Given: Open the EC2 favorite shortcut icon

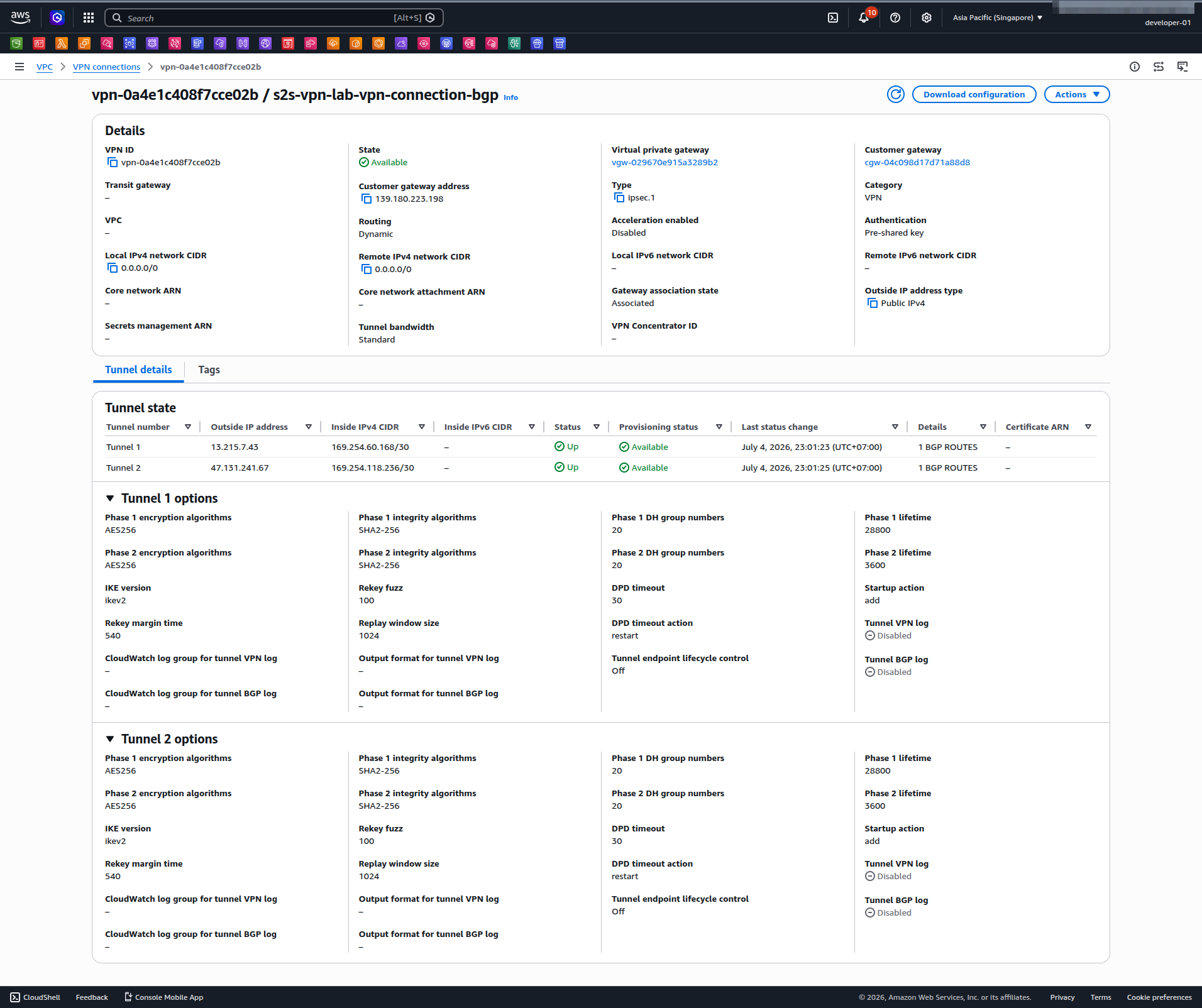Looking at the screenshot, I should (x=84, y=43).
